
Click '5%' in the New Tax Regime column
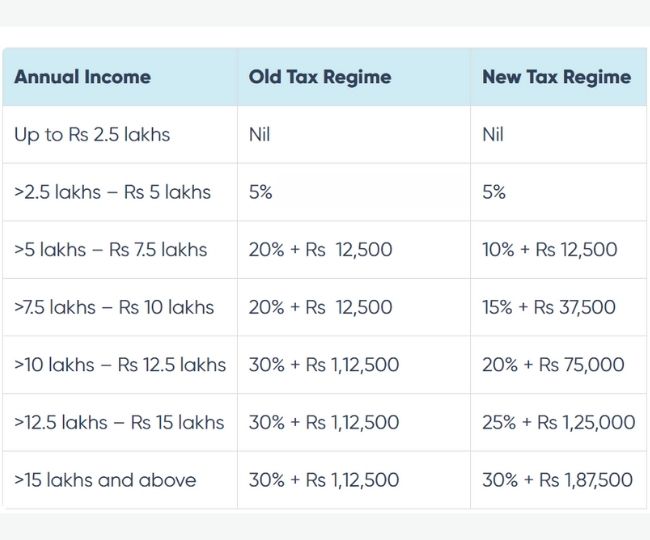click(x=494, y=192)
